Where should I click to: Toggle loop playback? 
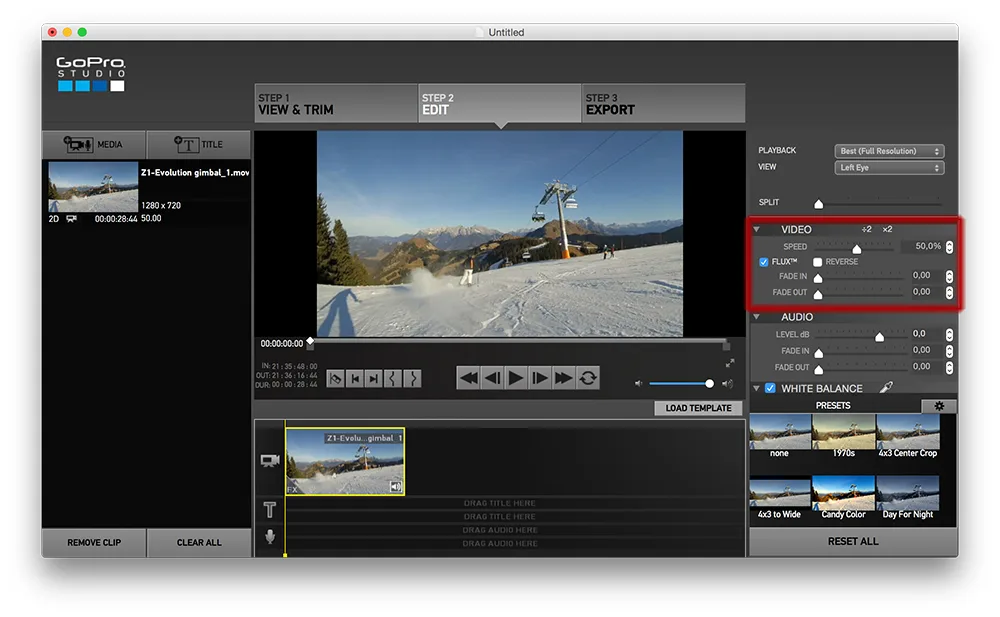pos(588,378)
